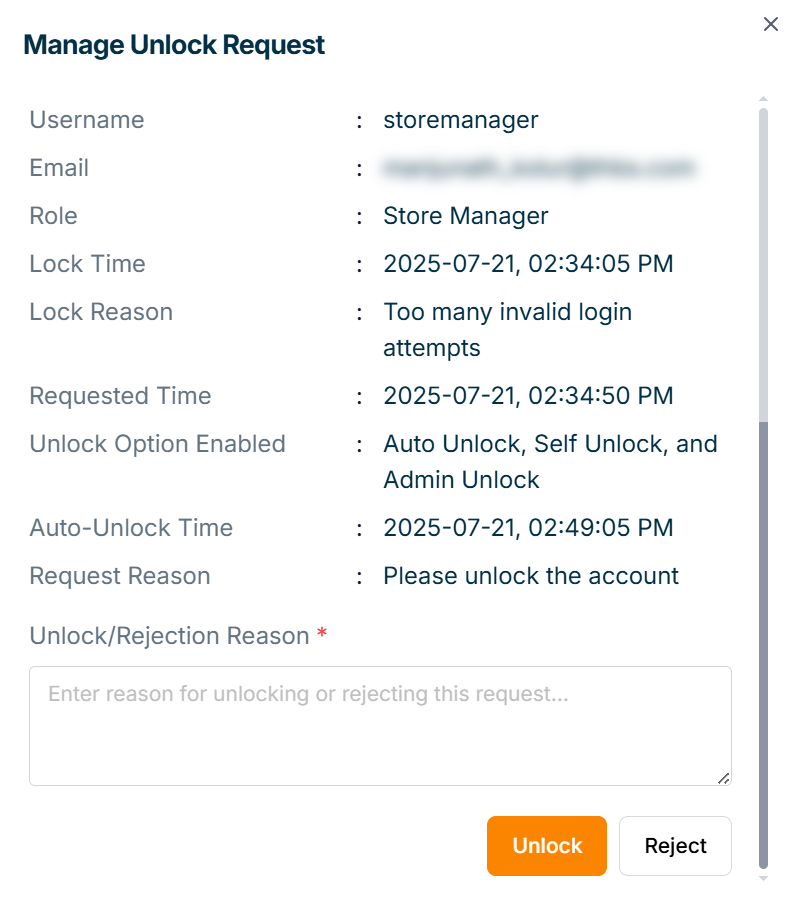The width and height of the screenshot is (788, 902).
Task: Click the orange Unlock button
Action: [547, 846]
